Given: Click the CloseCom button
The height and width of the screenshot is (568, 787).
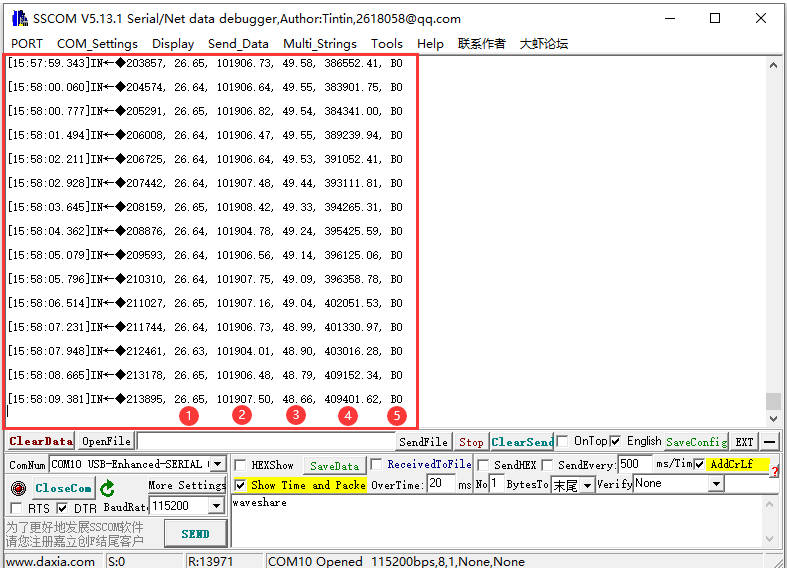Looking at the screenshot, I should (x=63, y=488).
